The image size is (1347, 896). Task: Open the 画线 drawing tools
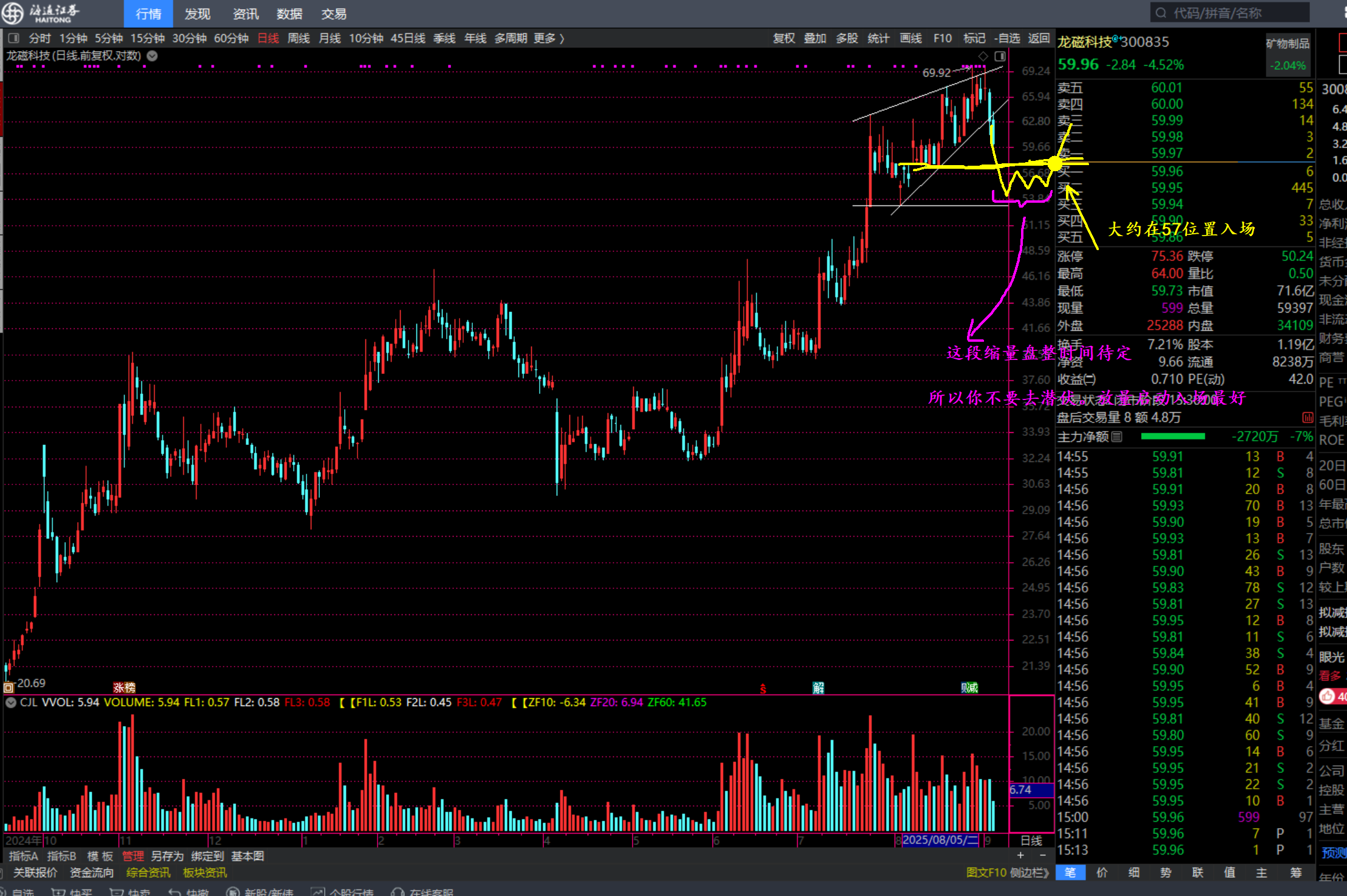[911, 38]
